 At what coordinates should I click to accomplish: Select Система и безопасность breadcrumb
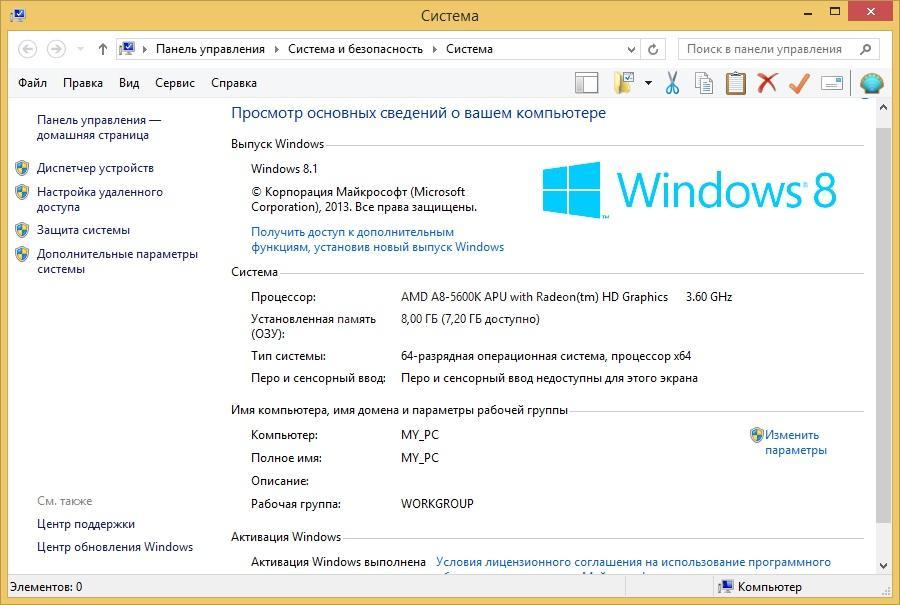[355, 49]
